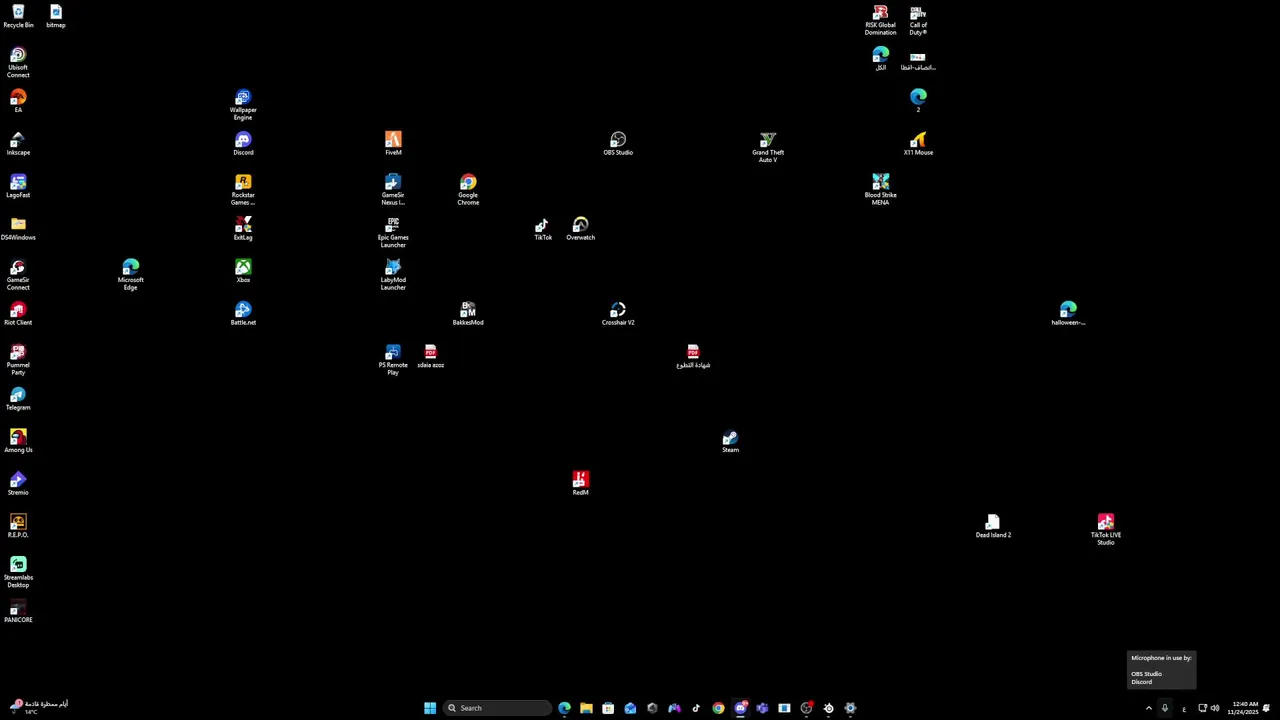The height and width of the screenshot is (720, 1280).
Task: Open the Microsoft Edge desktop shortcut
Action: tap(130, 275)
